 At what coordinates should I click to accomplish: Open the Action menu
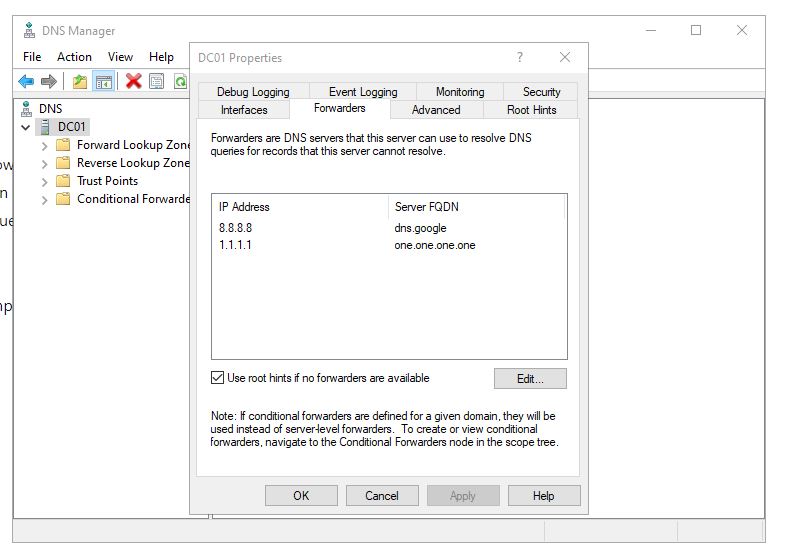click(x=74, y=57)
